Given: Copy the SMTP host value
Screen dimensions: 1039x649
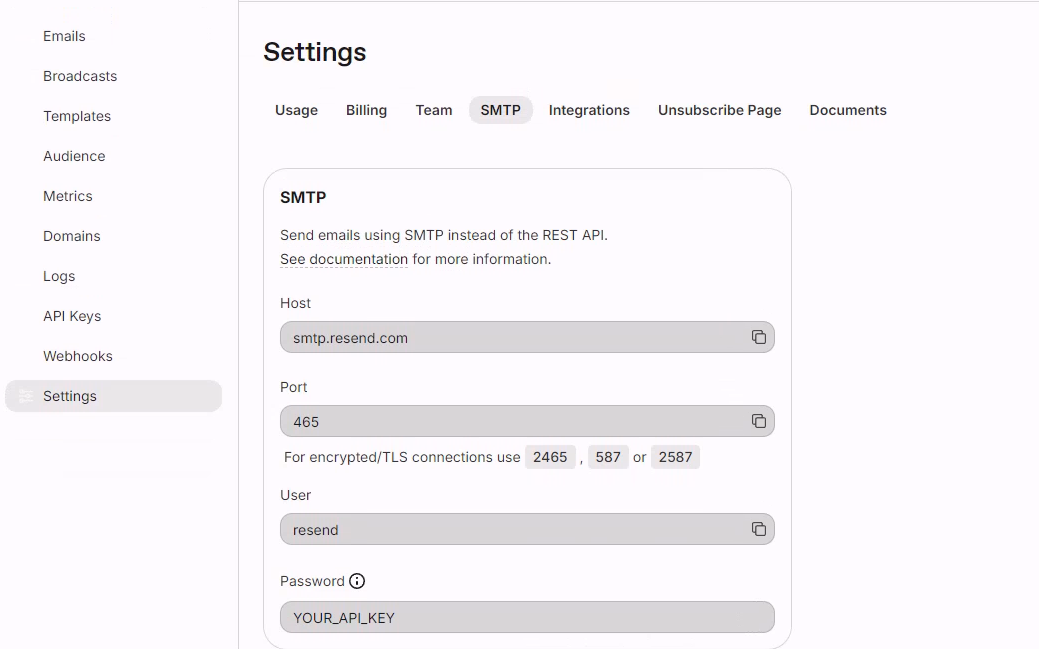Looking at the screenshot, I should click(758, 337).
